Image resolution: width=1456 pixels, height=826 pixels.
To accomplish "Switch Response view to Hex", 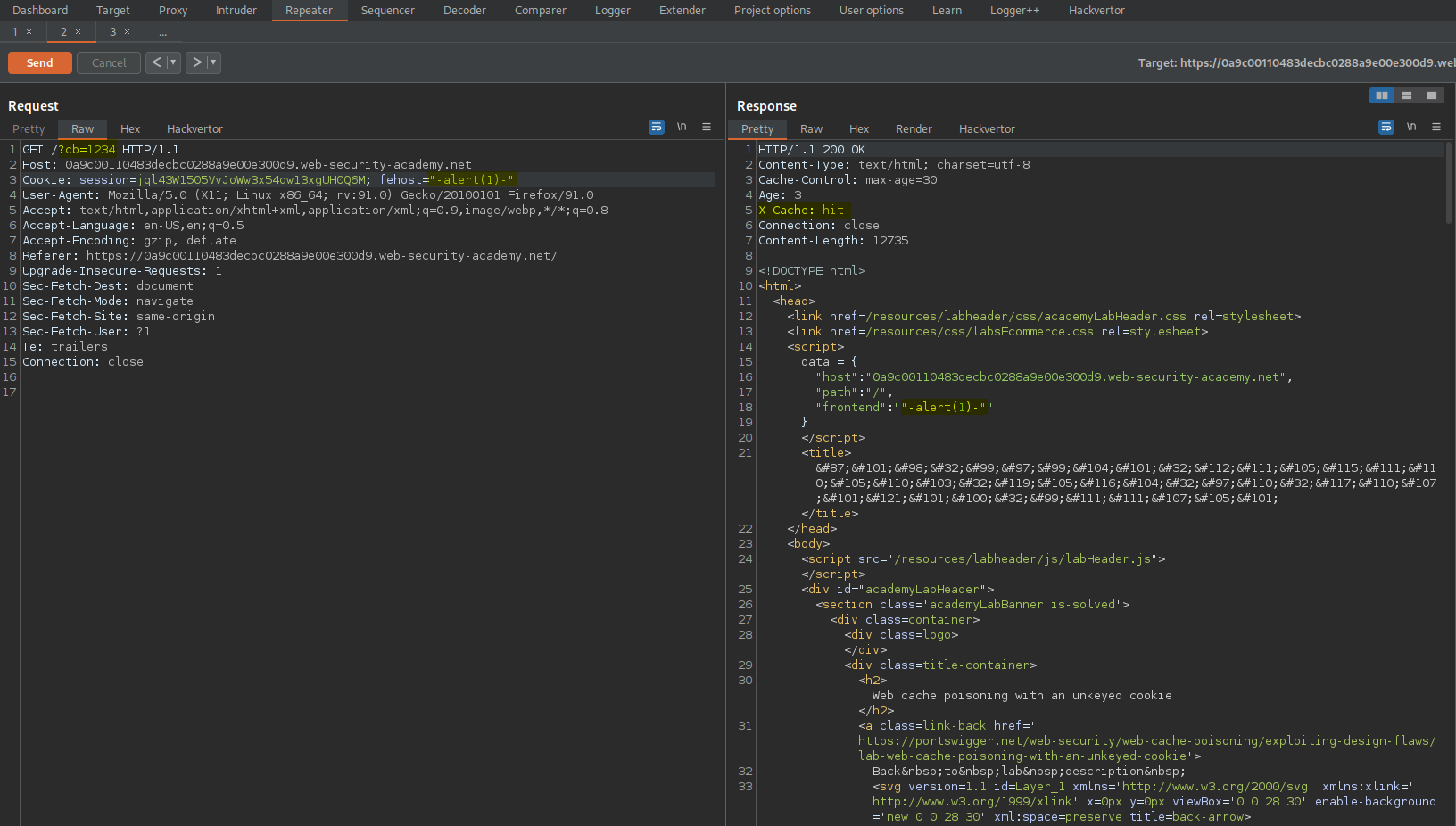I will pos(859,129).
